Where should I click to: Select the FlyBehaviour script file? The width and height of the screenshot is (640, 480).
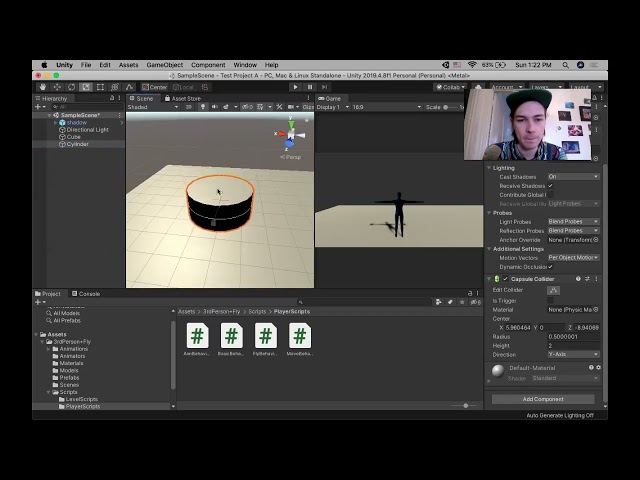click(265, 340)
